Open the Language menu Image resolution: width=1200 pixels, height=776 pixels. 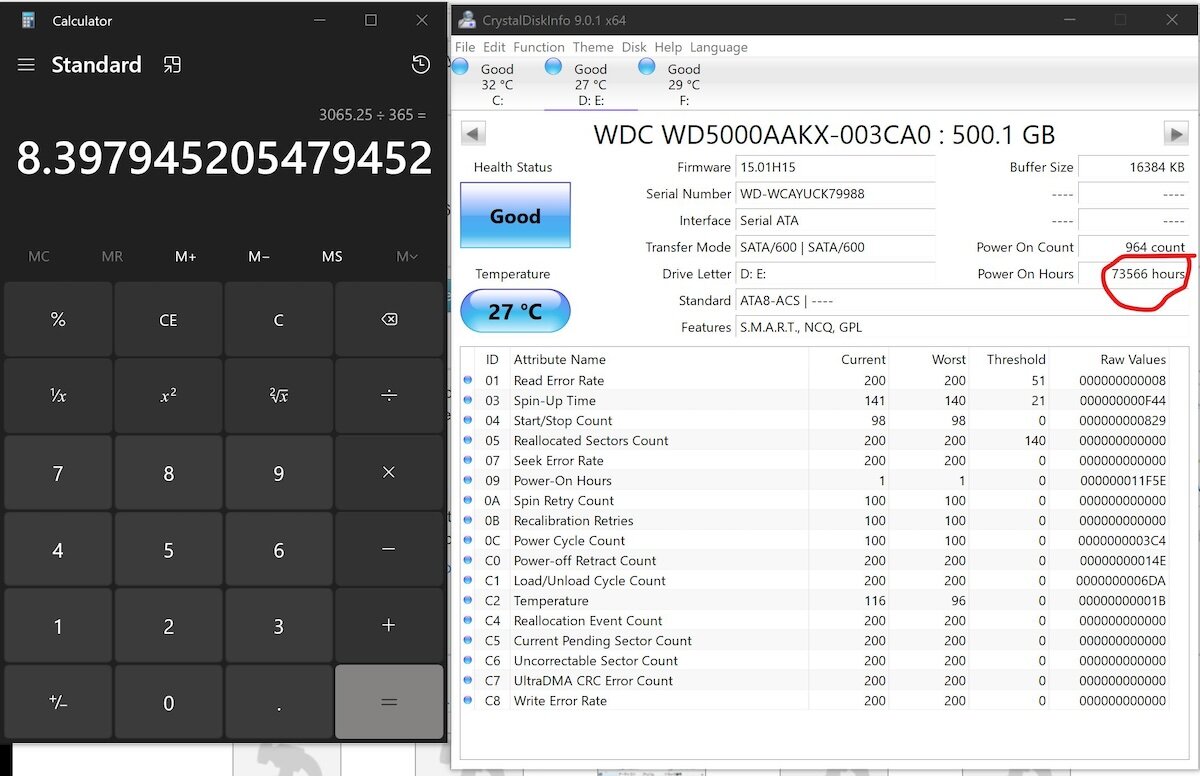(718, 47)
